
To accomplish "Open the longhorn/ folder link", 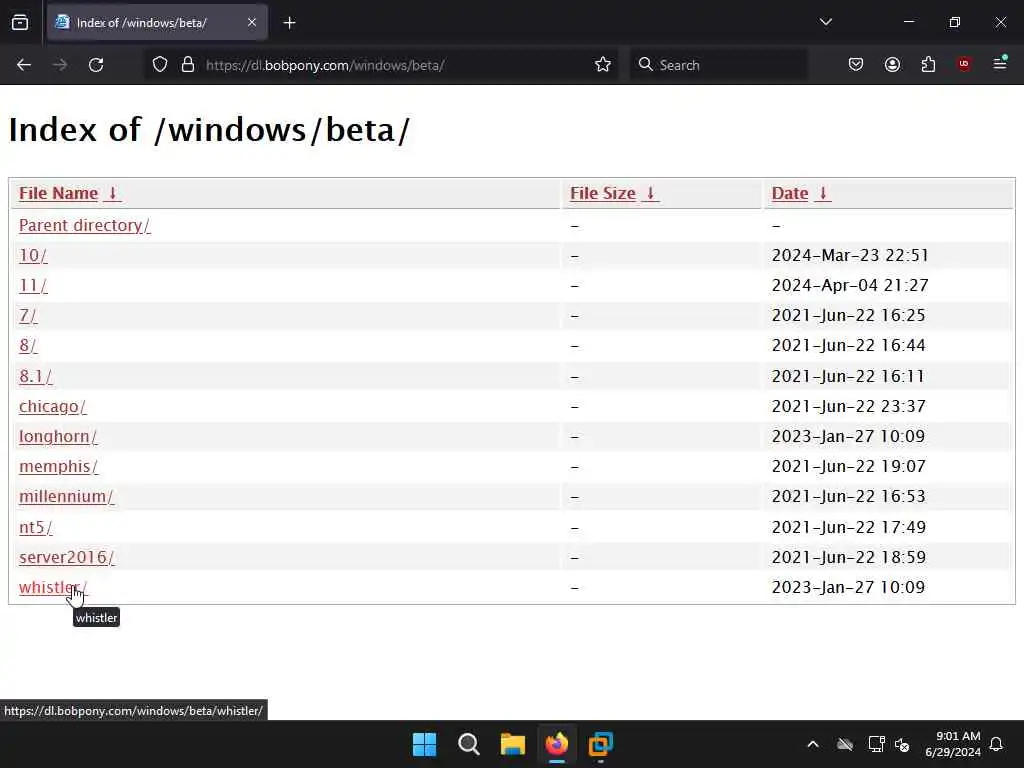I will [58, 436].
